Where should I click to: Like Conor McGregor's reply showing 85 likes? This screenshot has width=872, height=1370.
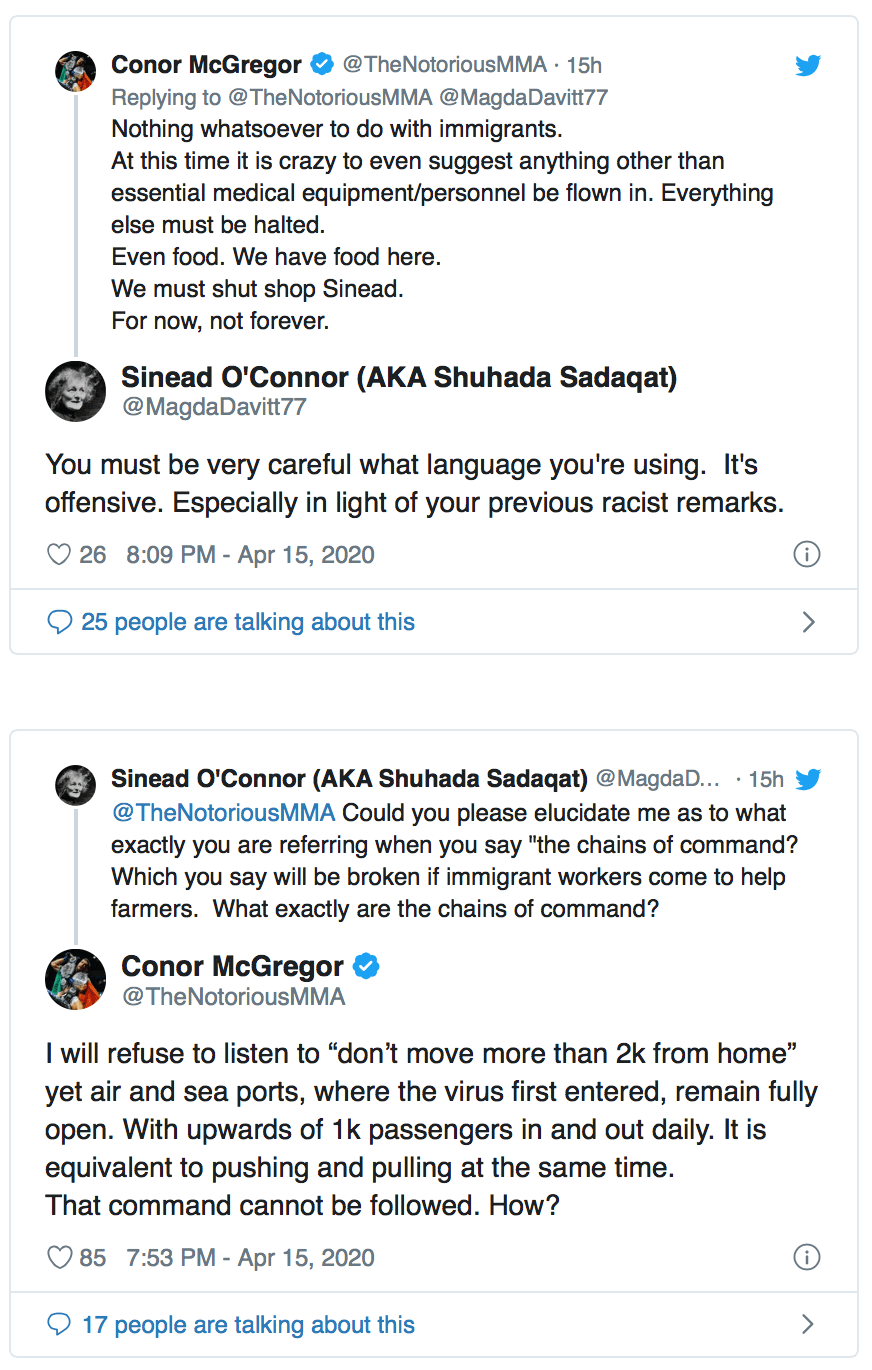click(x=60, y=1257)
